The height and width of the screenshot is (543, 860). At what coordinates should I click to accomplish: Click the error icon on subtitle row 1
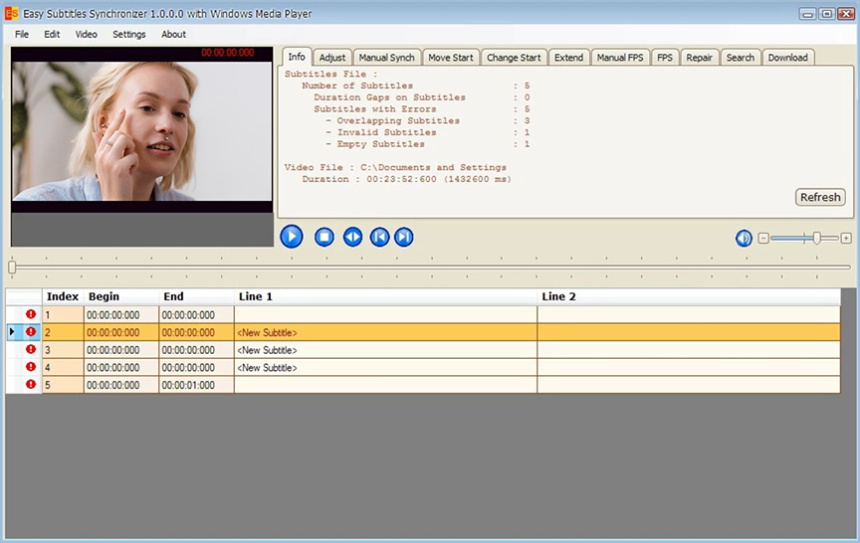pyautogui.click(x=31, y=314)
